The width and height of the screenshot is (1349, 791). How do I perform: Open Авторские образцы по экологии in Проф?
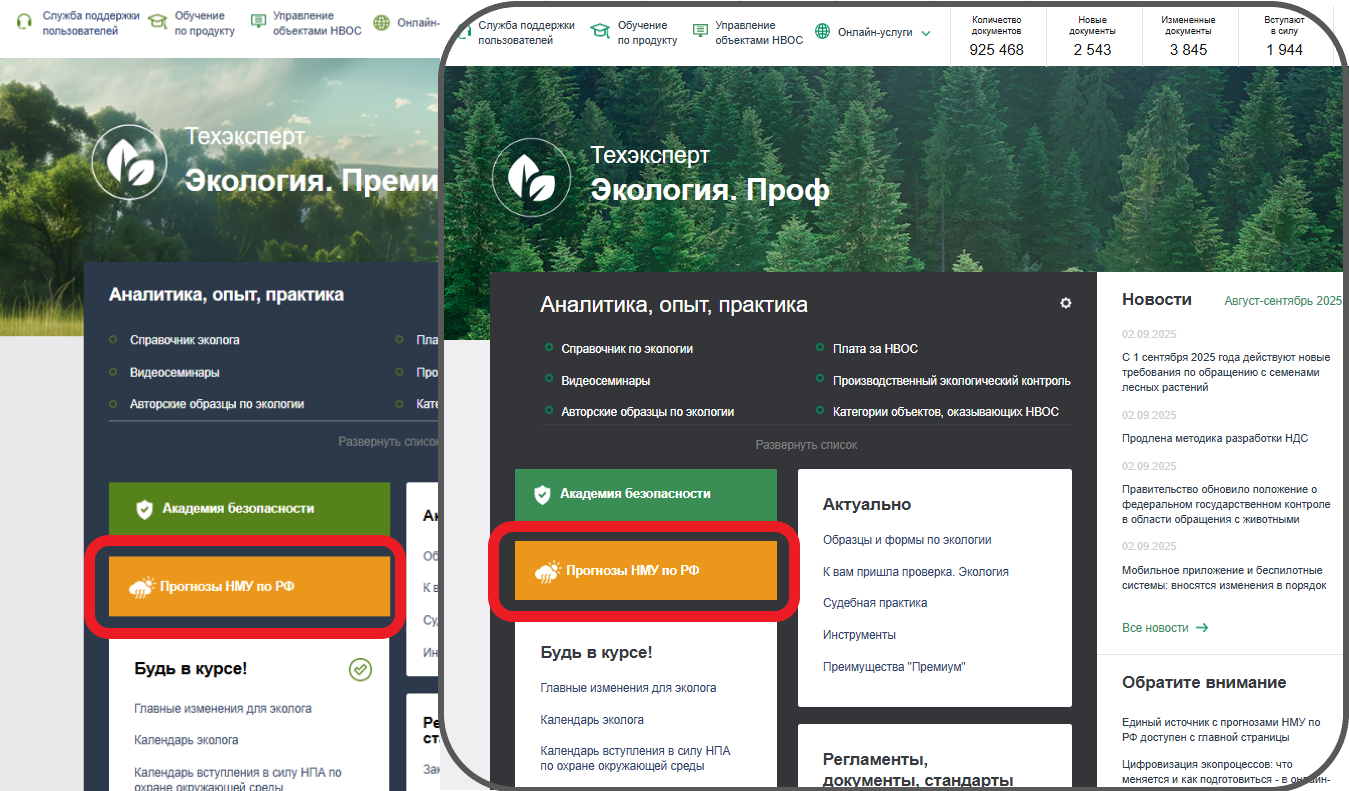[648, 412]
